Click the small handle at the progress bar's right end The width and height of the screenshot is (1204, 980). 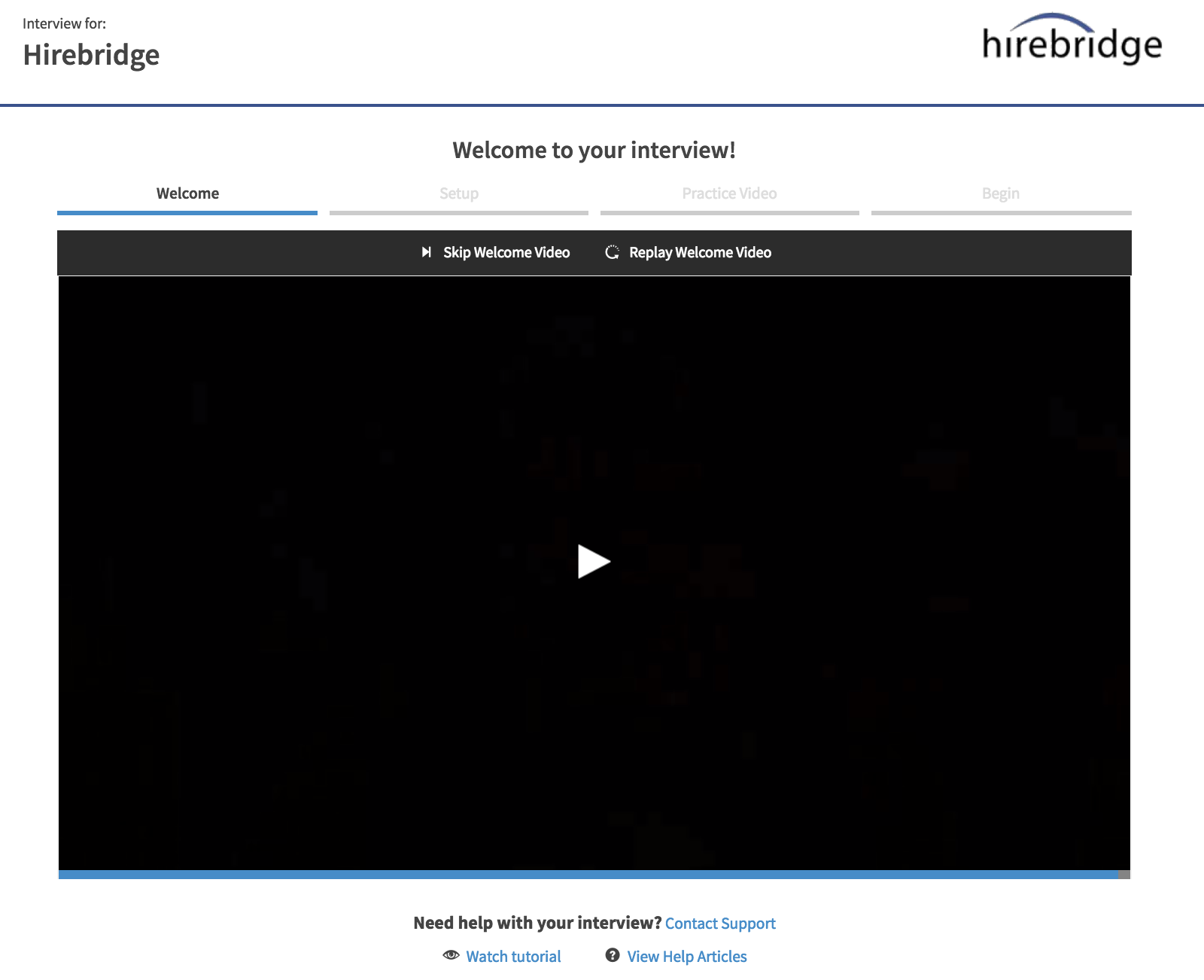[1123, 874]
